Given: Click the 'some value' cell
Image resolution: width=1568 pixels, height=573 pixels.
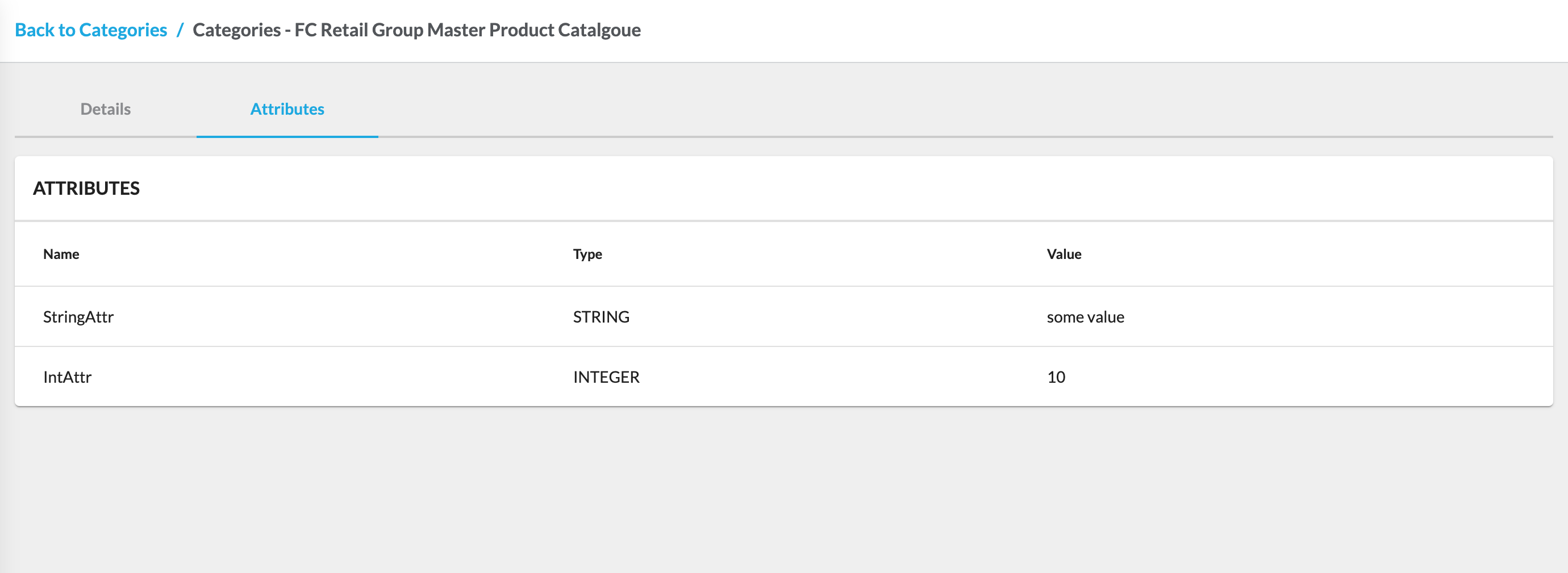Looking at the screenshot, I should click(1085, 317).
